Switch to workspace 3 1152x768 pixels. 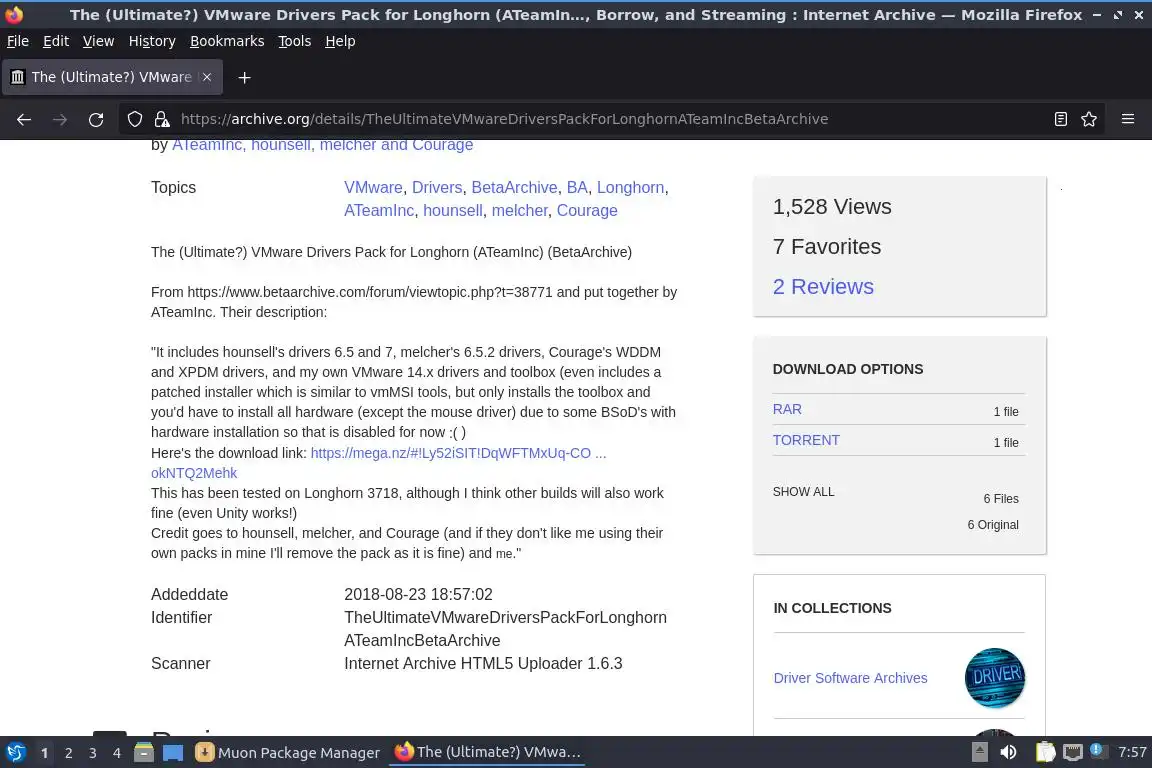coord(93,753)
